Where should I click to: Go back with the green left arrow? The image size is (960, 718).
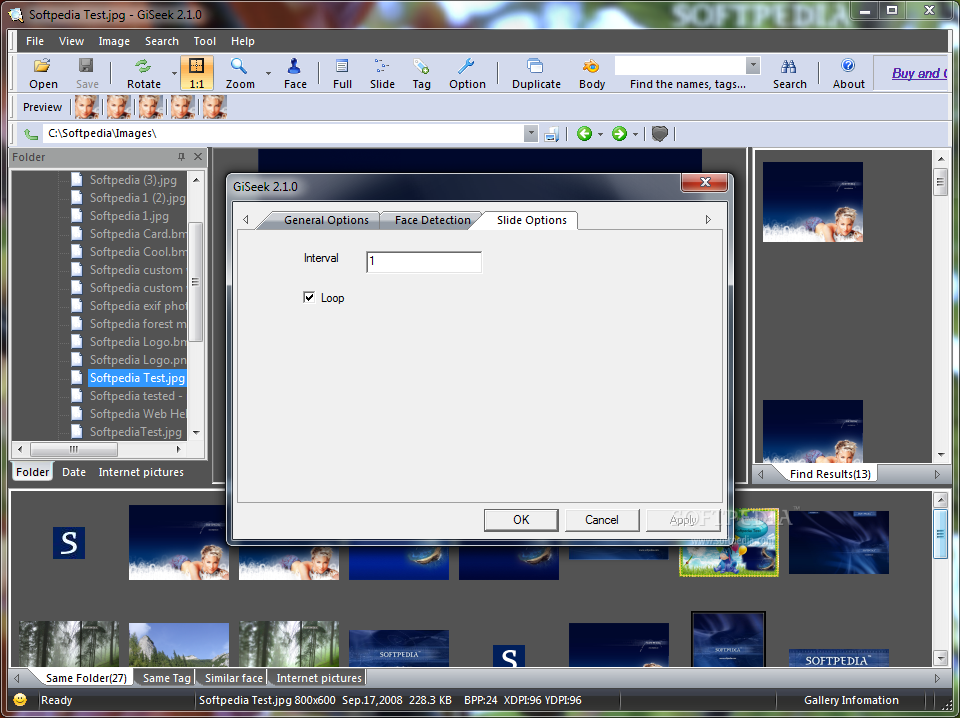point(584,133)
